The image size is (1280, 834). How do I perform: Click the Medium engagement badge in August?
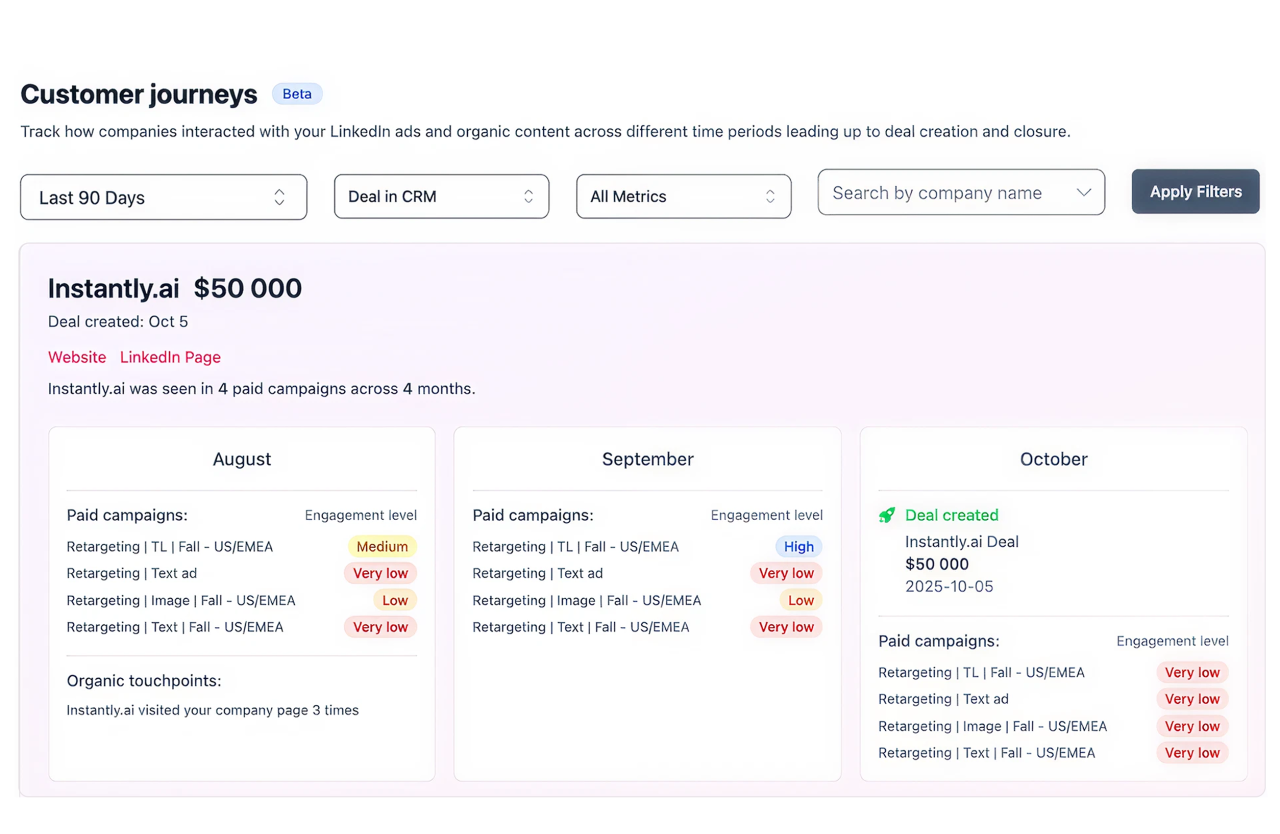[x=382, y=546]
